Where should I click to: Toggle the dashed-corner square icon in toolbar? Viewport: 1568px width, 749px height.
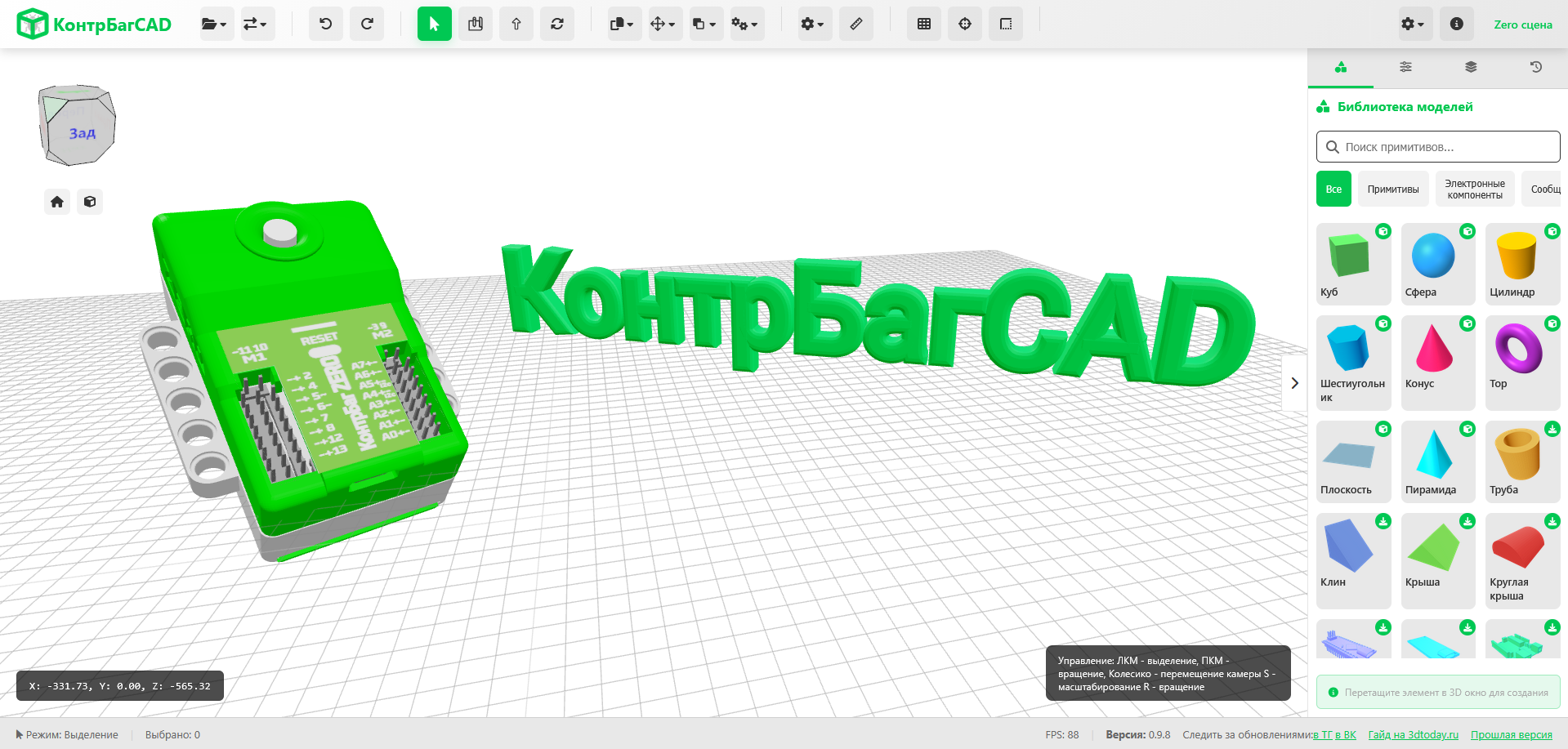click(1005, 24)
